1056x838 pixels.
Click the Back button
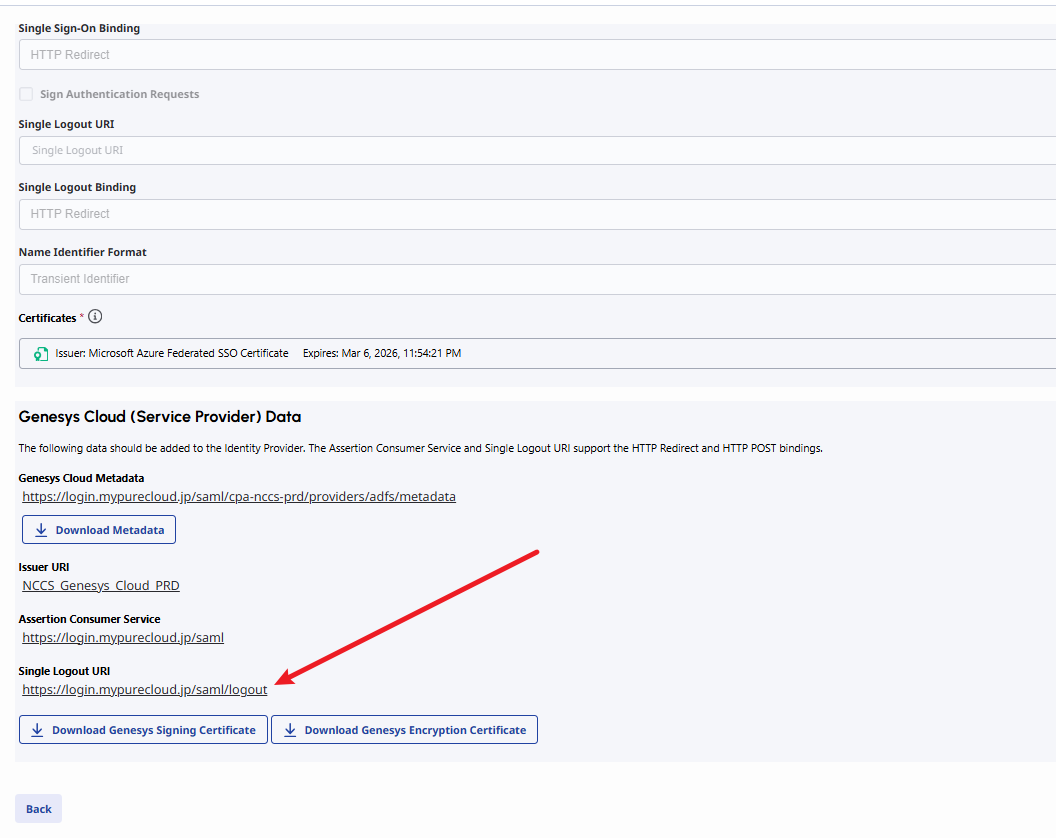coord(38,808)
